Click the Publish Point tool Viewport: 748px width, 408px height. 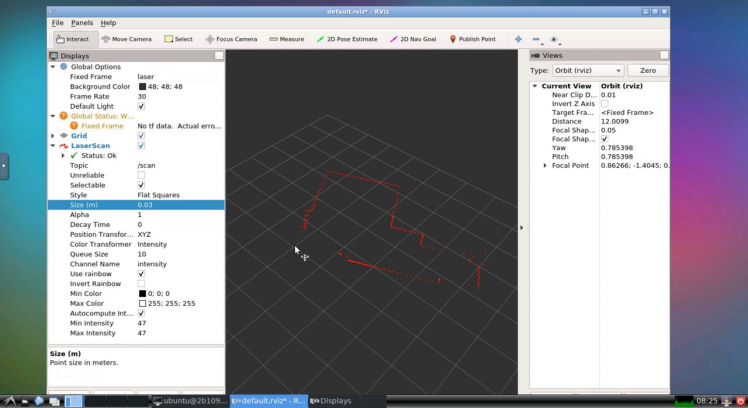pos(472,39)
